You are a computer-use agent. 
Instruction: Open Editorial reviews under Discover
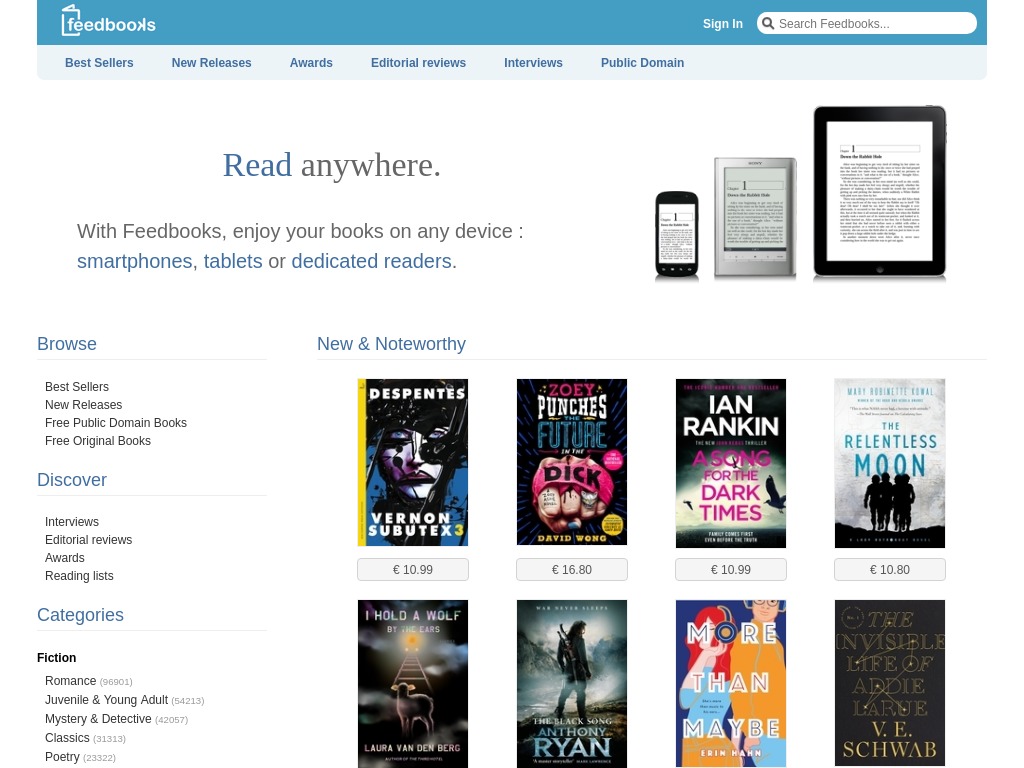89,539
